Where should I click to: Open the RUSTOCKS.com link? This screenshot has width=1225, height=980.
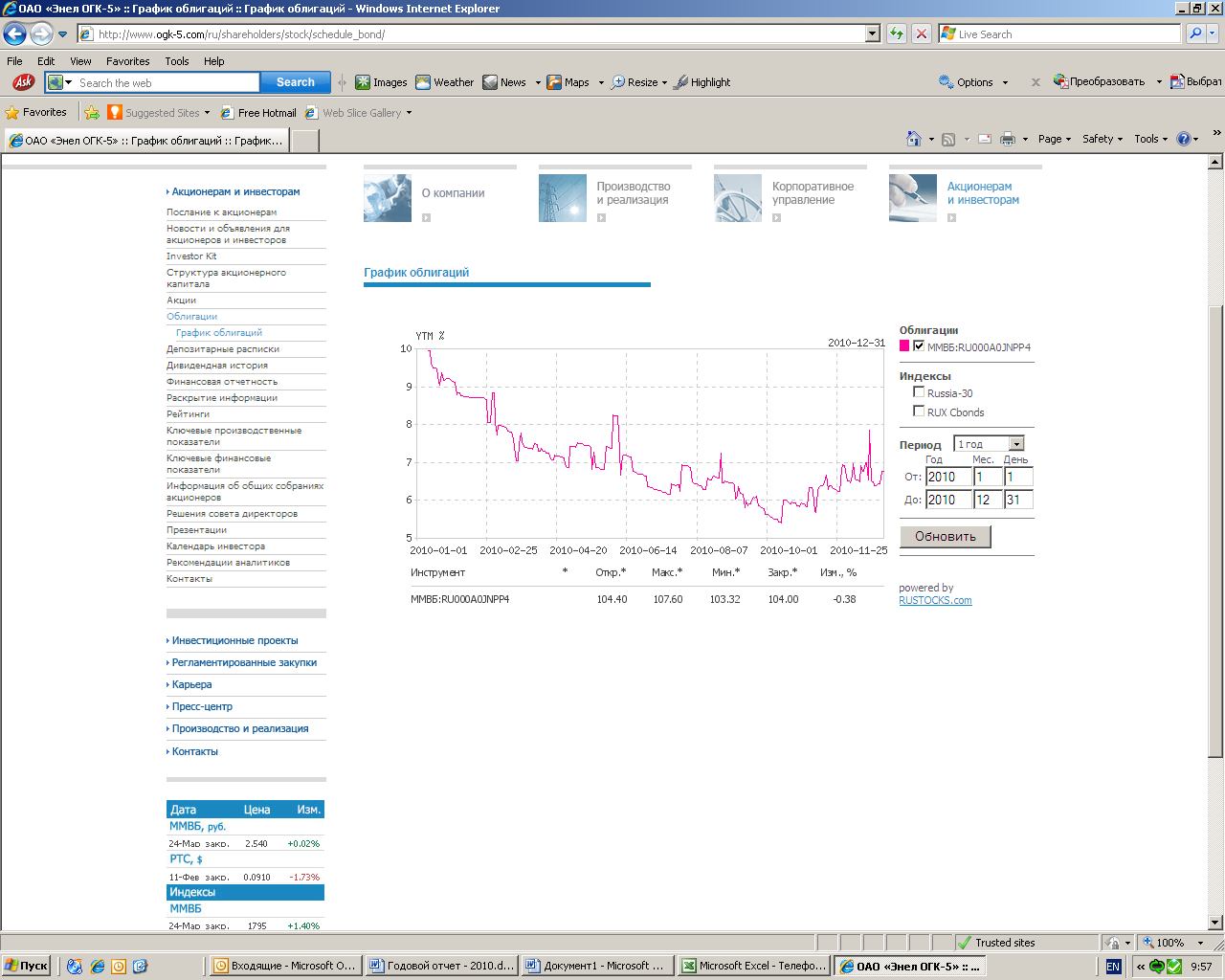click(935, 601)
